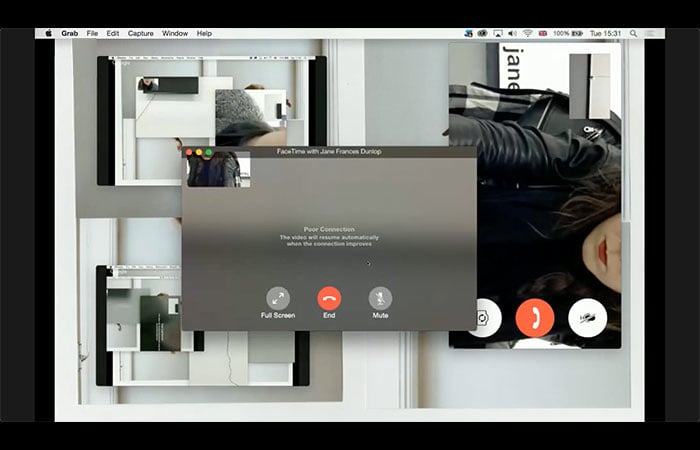
Task: Click bottom-left nested desktop screenshot
Action: (203, 325)
